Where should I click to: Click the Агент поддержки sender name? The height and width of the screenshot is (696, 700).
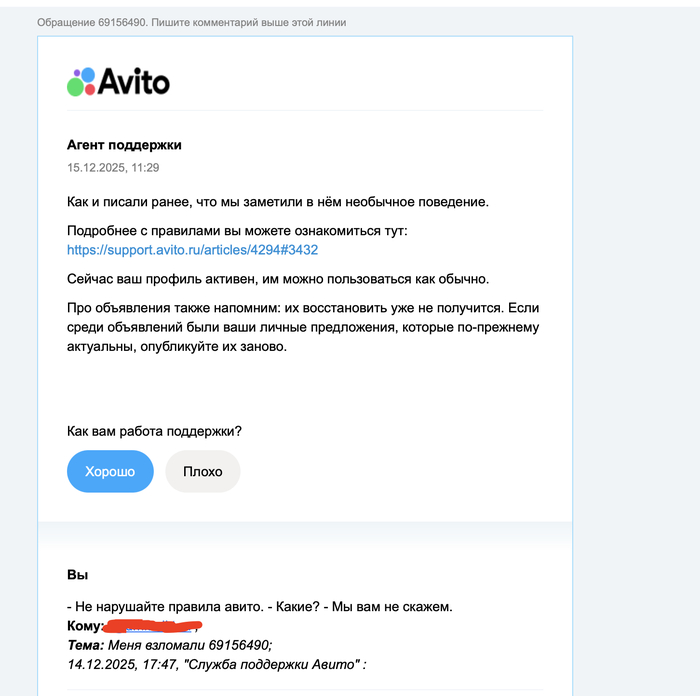pos(124,145)
